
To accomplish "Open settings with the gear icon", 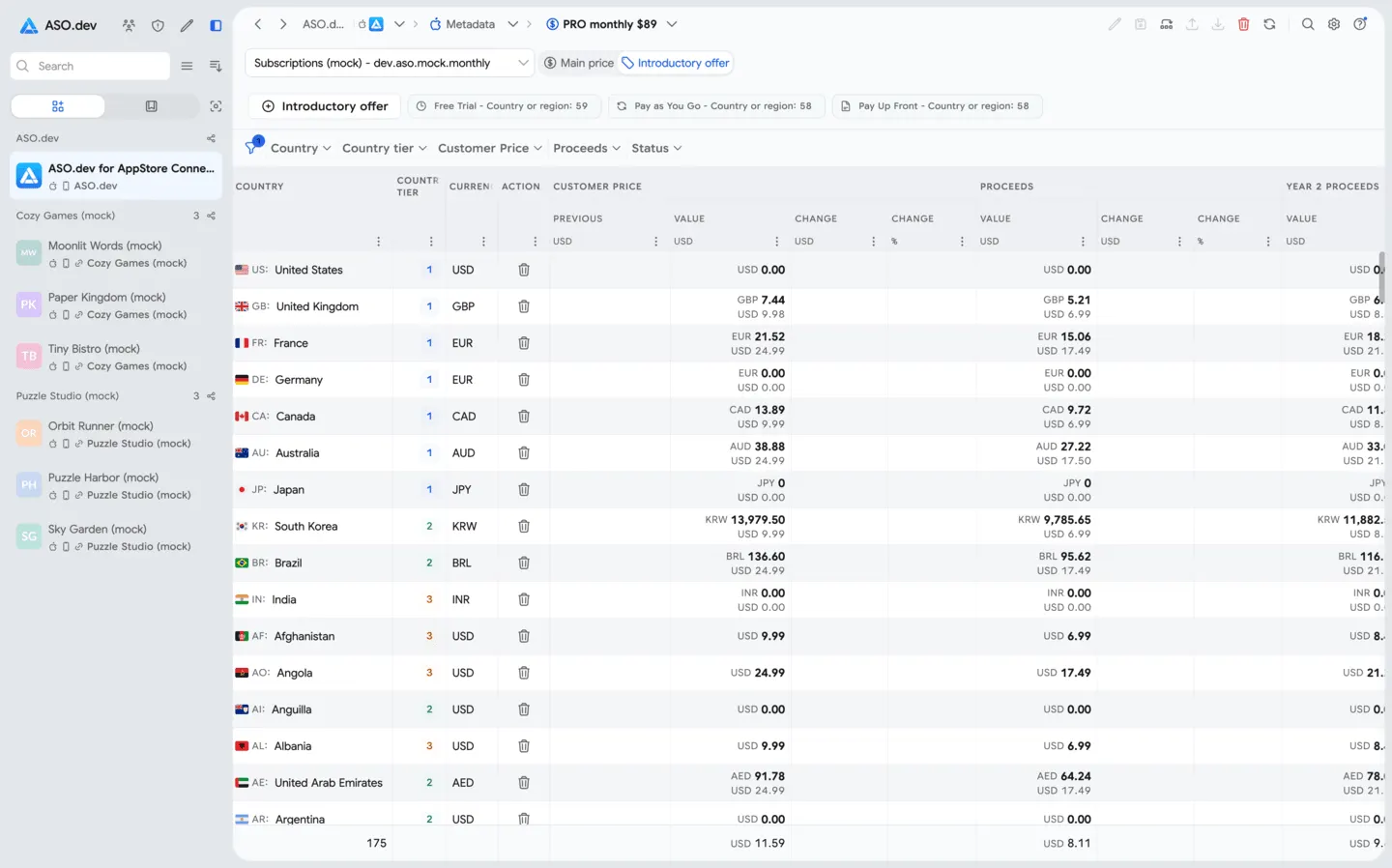I will pos(1334,24).
